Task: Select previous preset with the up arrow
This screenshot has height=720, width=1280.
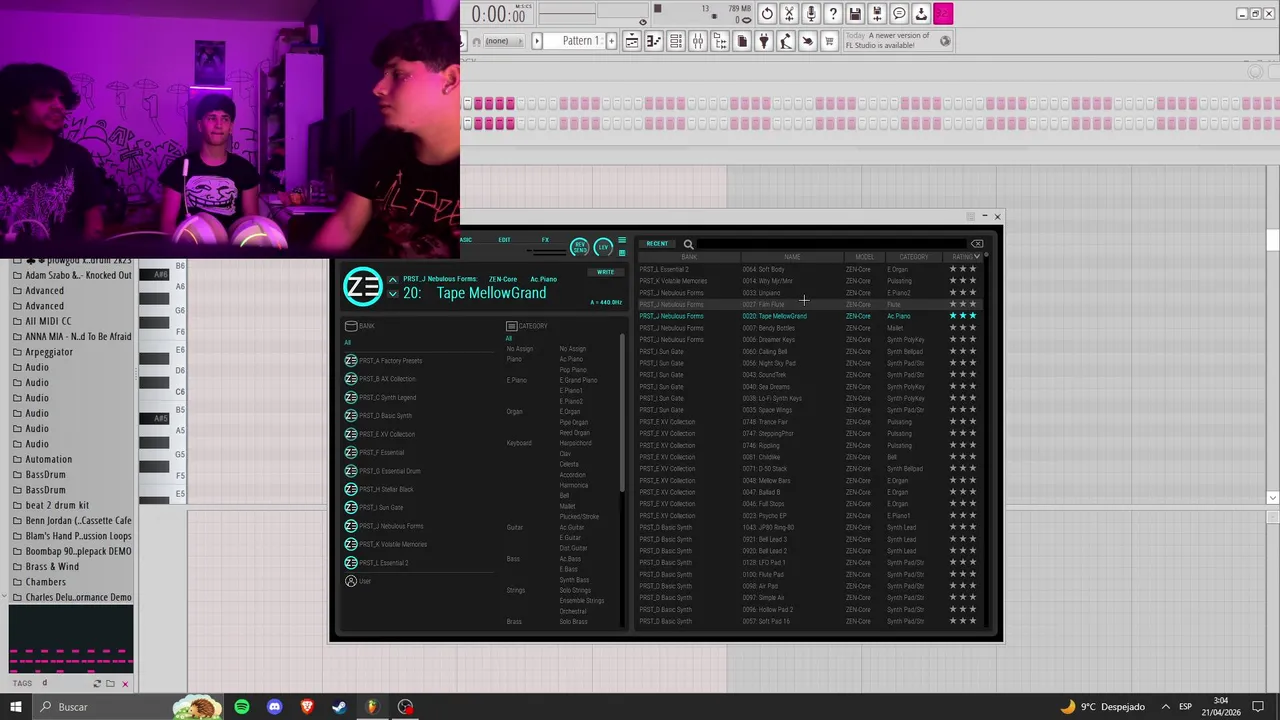Action: [x=392, y=280]
